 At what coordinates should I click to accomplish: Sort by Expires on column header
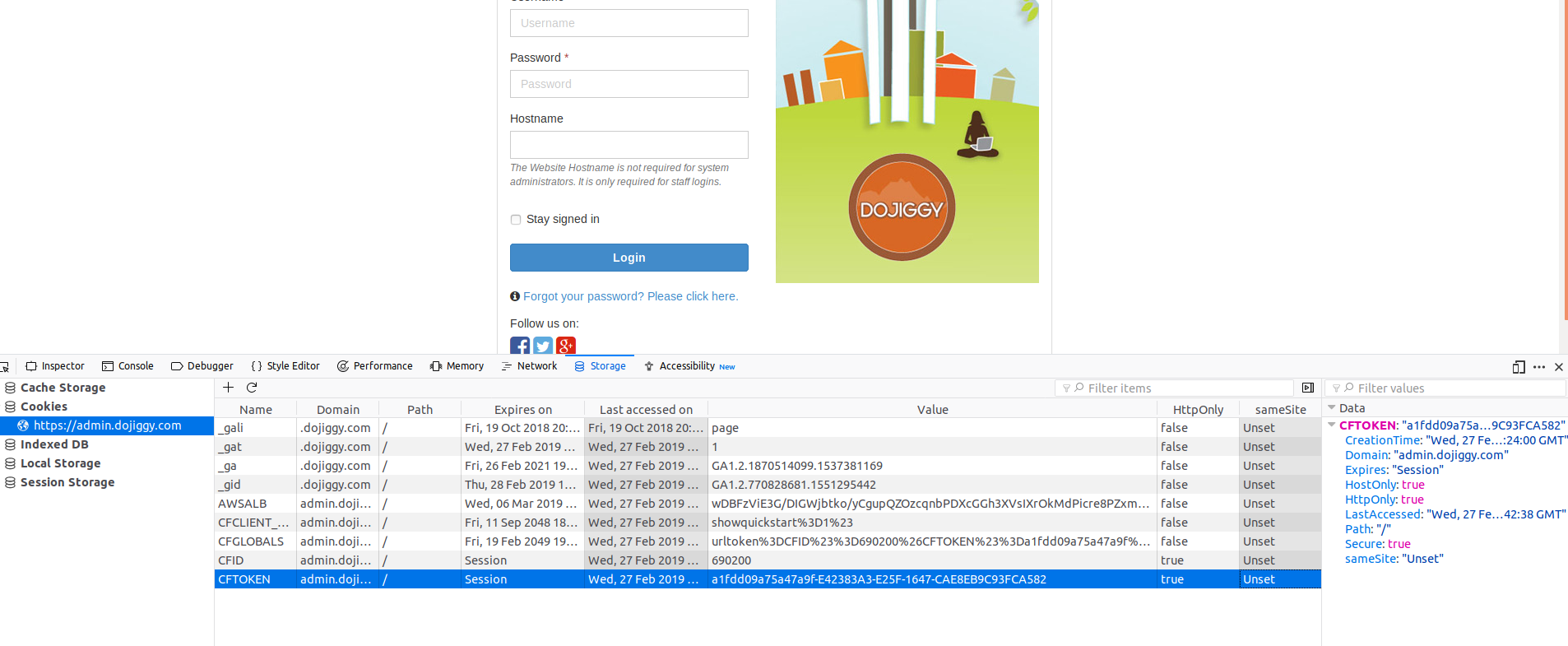[523, 409]
